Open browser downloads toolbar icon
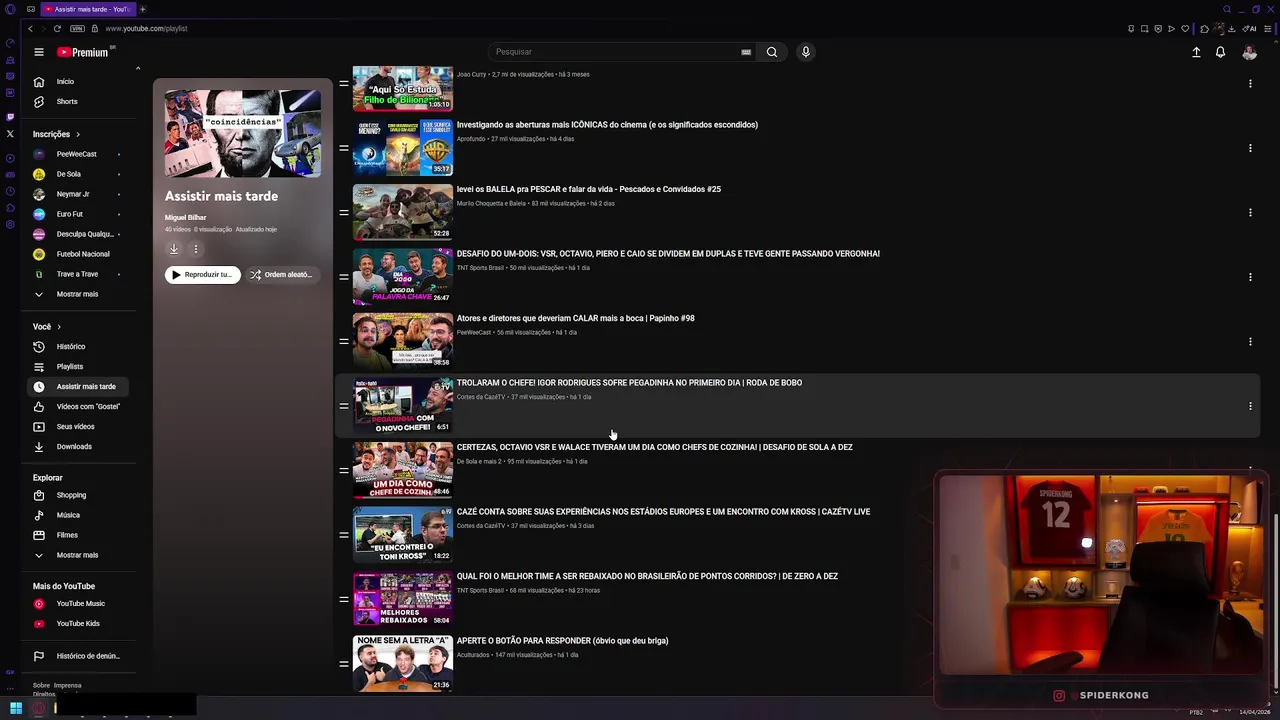This screenshot has width=1280, height=720. click(x=1232, y=28)
